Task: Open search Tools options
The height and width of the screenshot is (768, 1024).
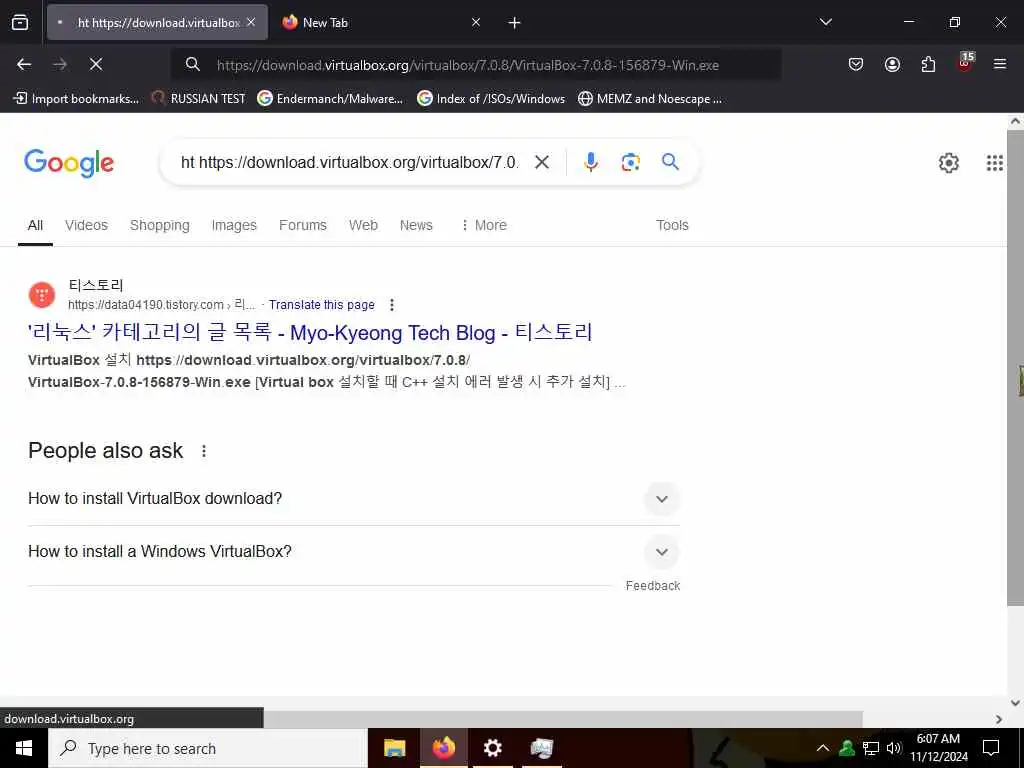Action: tap(672, 225)
